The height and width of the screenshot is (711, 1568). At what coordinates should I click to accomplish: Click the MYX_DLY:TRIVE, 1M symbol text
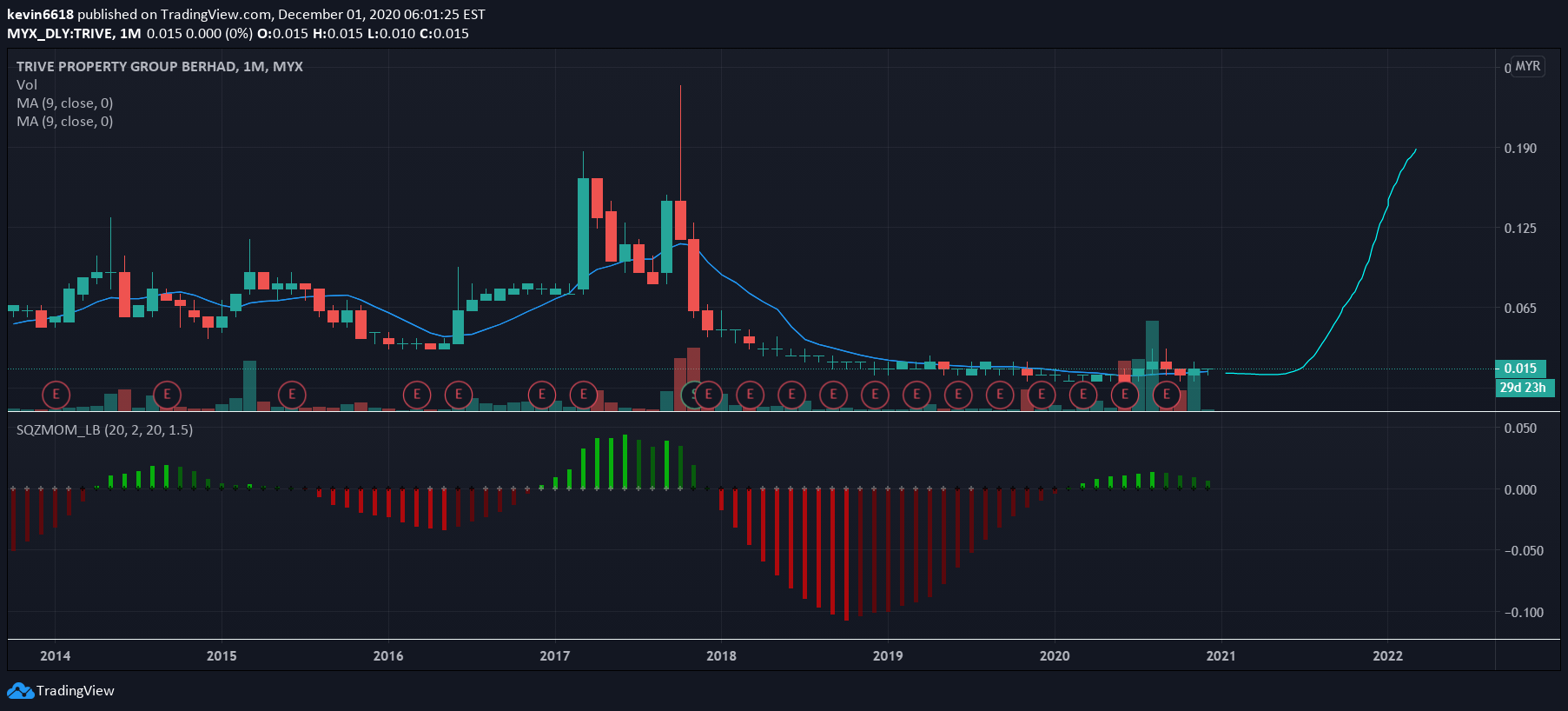(x=74, y=34)
